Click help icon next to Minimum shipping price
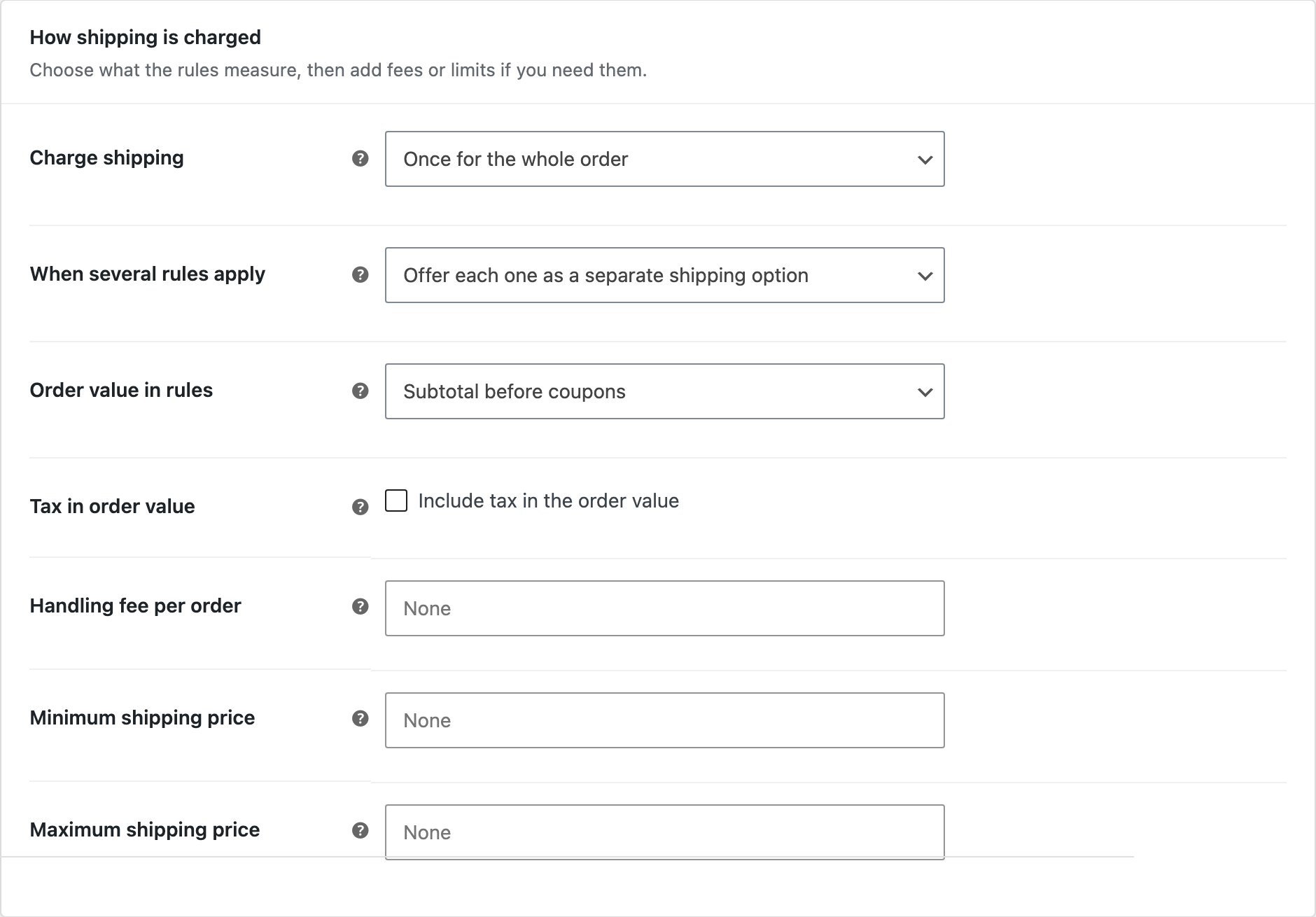The height and width of the screenshot is (917, 1316). click(x=360, y=718)
